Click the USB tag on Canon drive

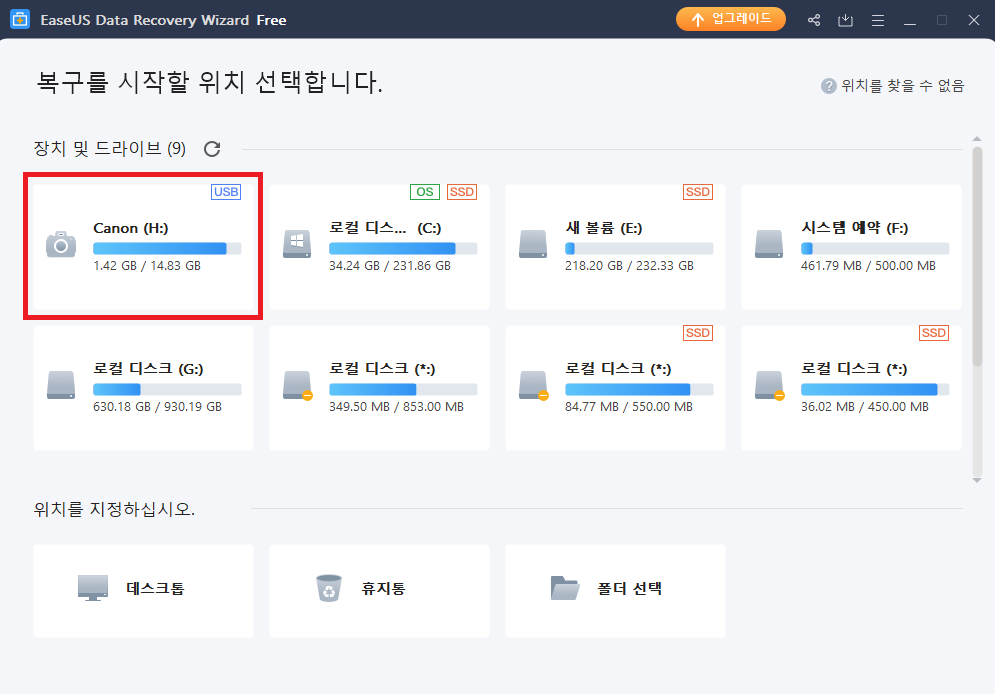226,192
